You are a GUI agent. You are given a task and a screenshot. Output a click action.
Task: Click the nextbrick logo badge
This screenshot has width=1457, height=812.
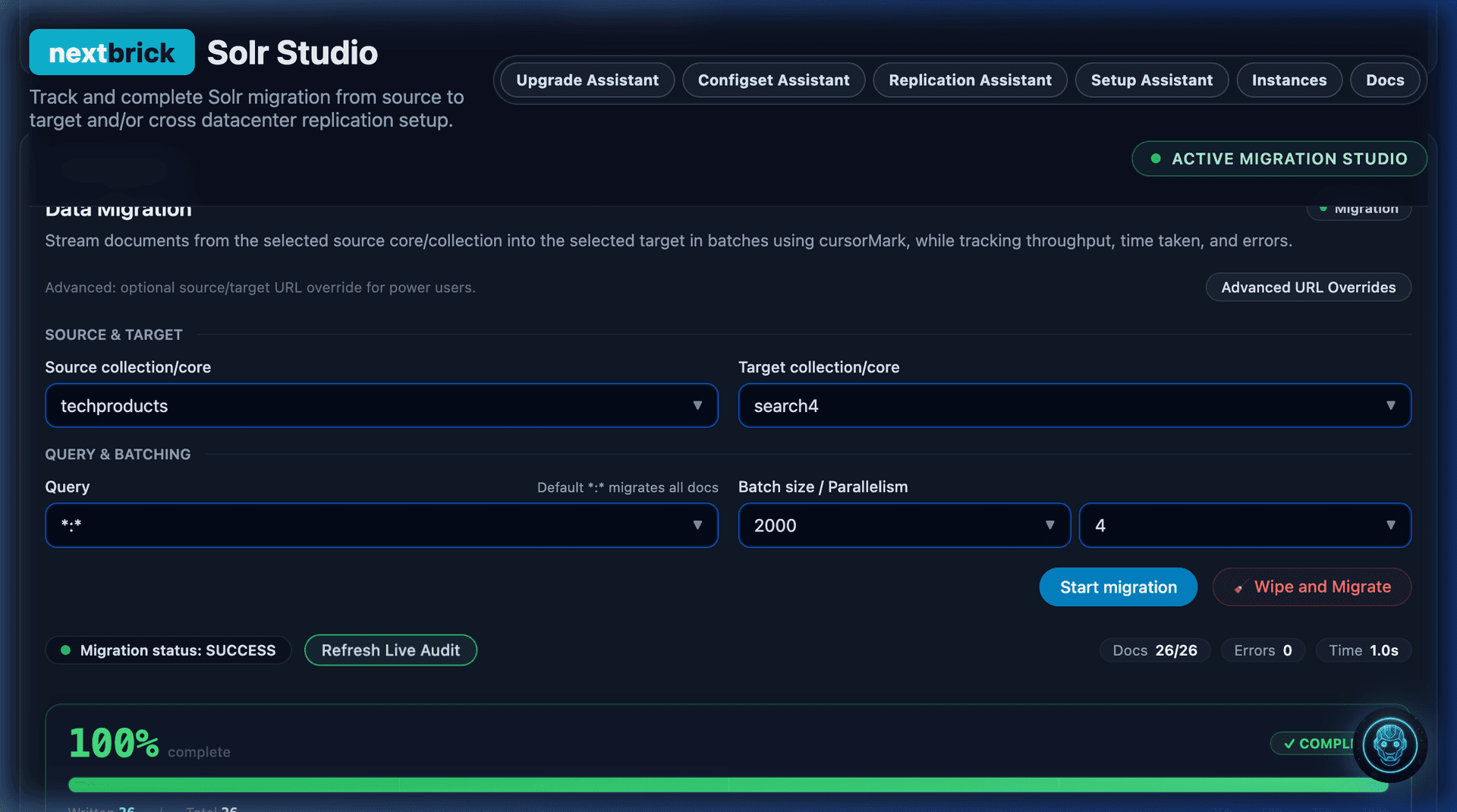(x=112, y=52)
